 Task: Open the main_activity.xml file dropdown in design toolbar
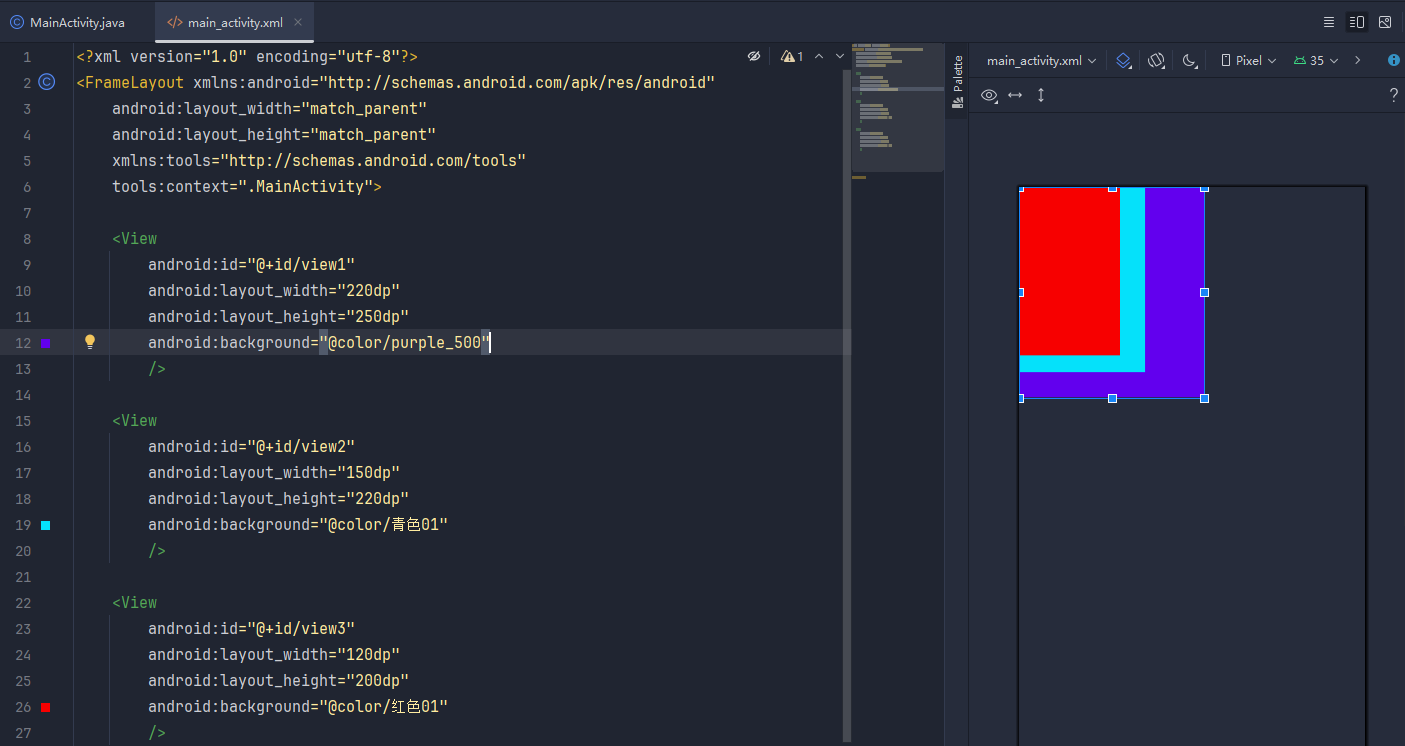tap(1041, 60)
